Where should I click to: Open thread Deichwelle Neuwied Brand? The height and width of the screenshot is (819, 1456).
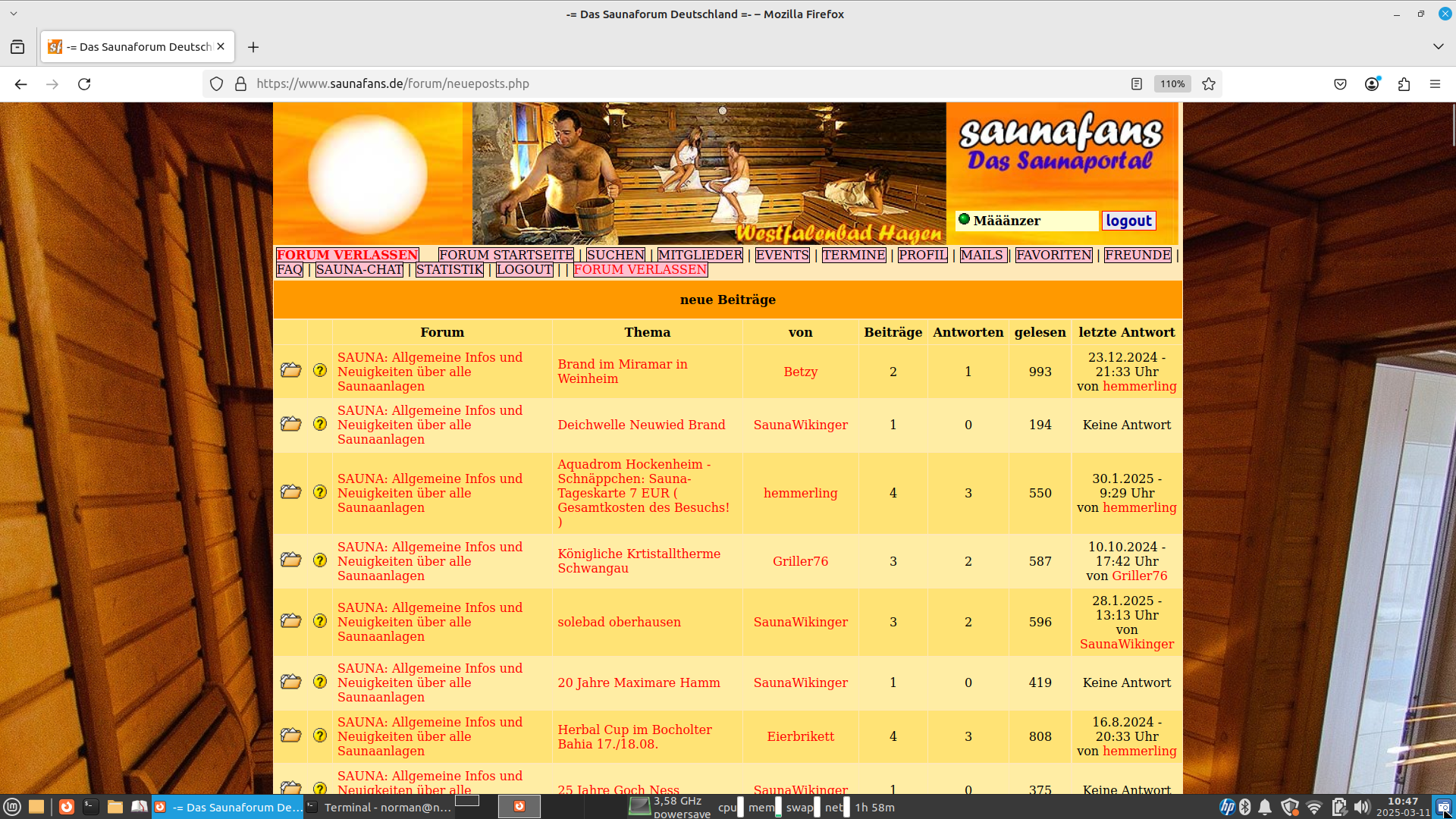(x=642, y=425)
